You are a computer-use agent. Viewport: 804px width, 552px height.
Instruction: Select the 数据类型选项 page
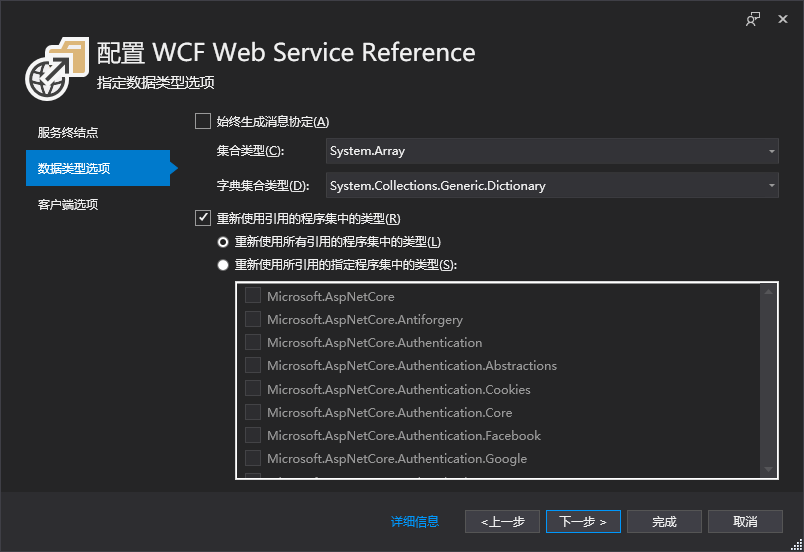tap(98, 168)
